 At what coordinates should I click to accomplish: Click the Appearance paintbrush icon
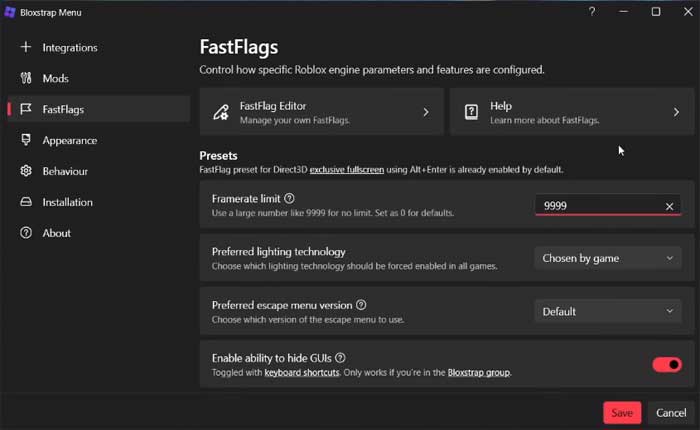click(x=26, y=140)
